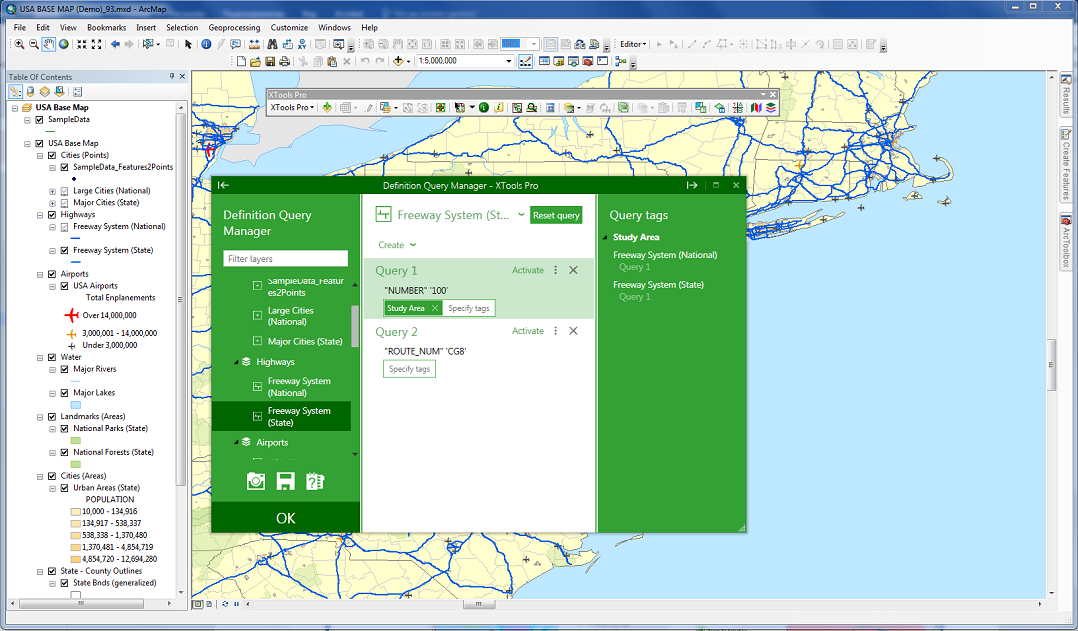Open the Geoprocessing menu
Image resolution: width=1078 pixels, height=631 pixels.
[234, 27]
